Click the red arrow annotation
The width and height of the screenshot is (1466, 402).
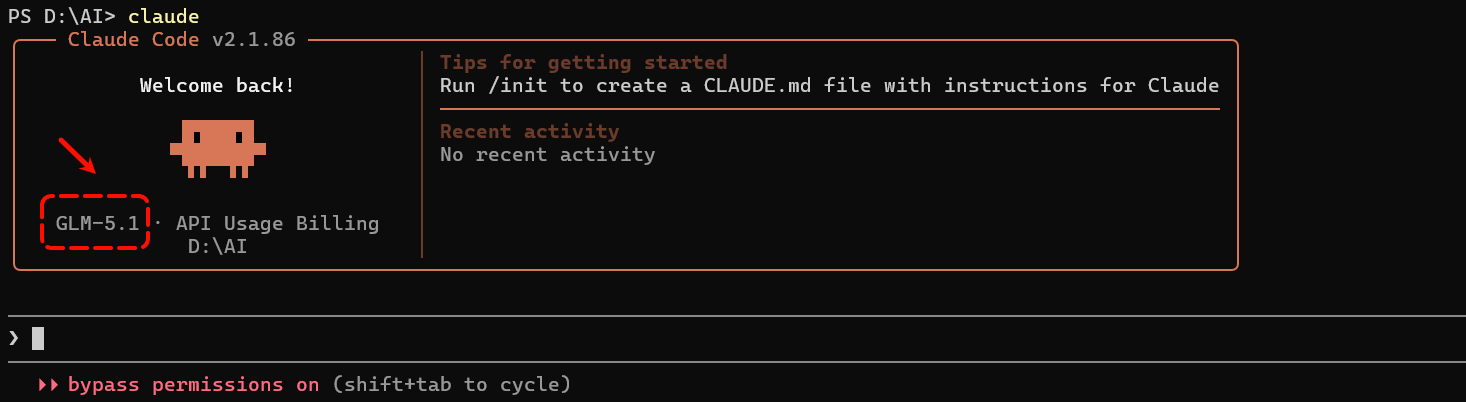(77, 155)
